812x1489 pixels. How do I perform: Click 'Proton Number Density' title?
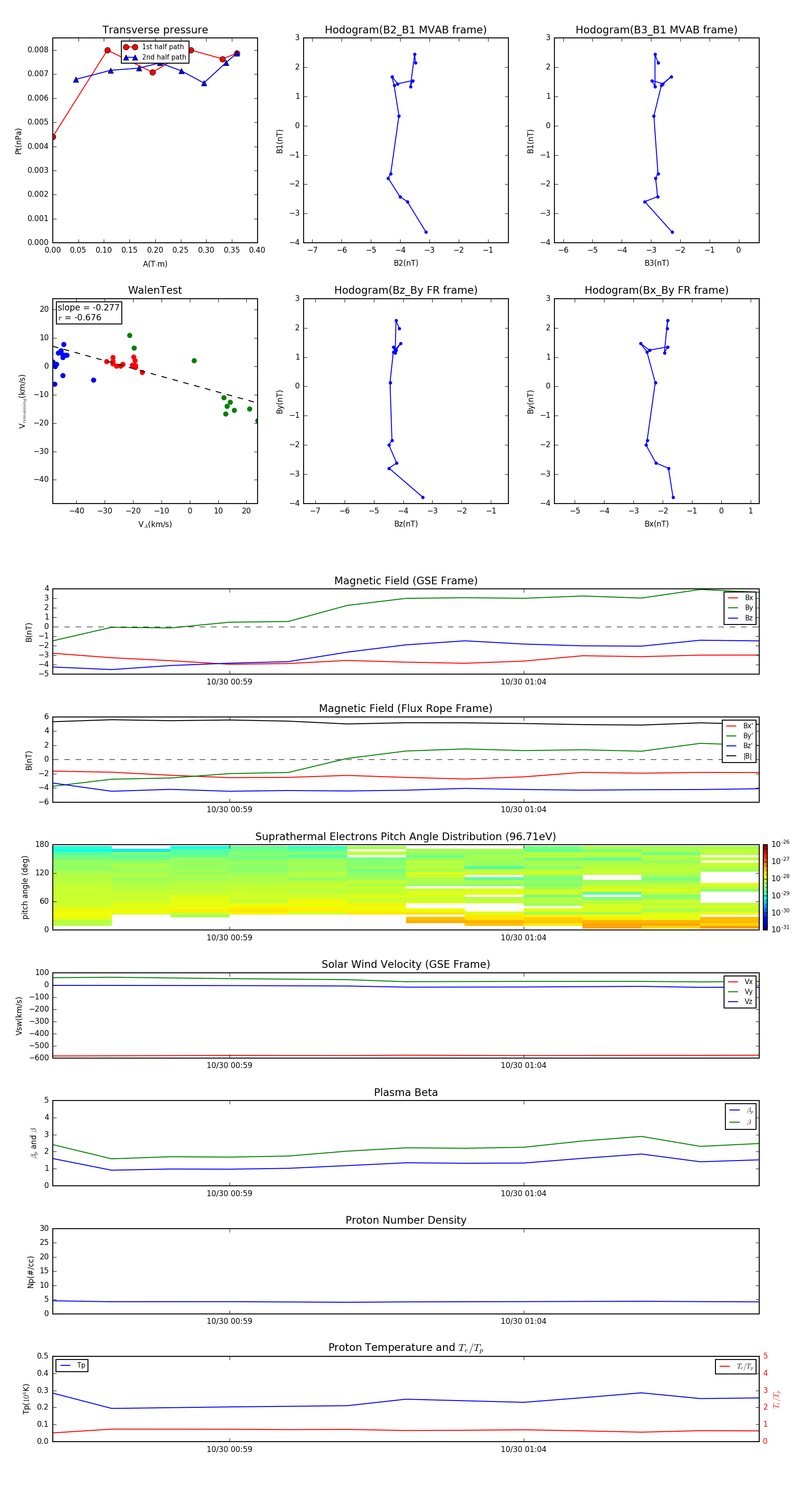(x=406, y=1220)
